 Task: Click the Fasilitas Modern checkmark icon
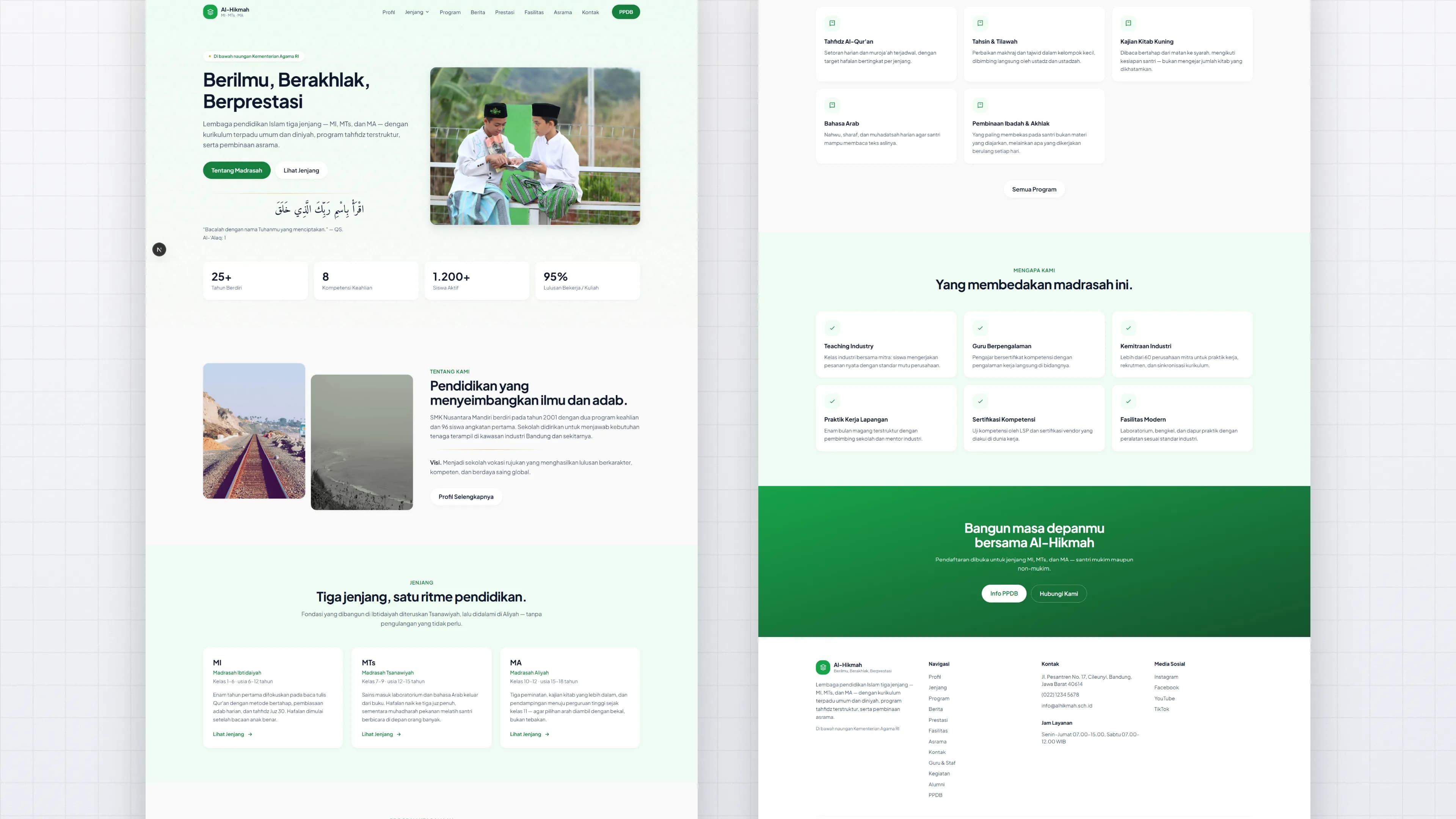click(1128, 401)
